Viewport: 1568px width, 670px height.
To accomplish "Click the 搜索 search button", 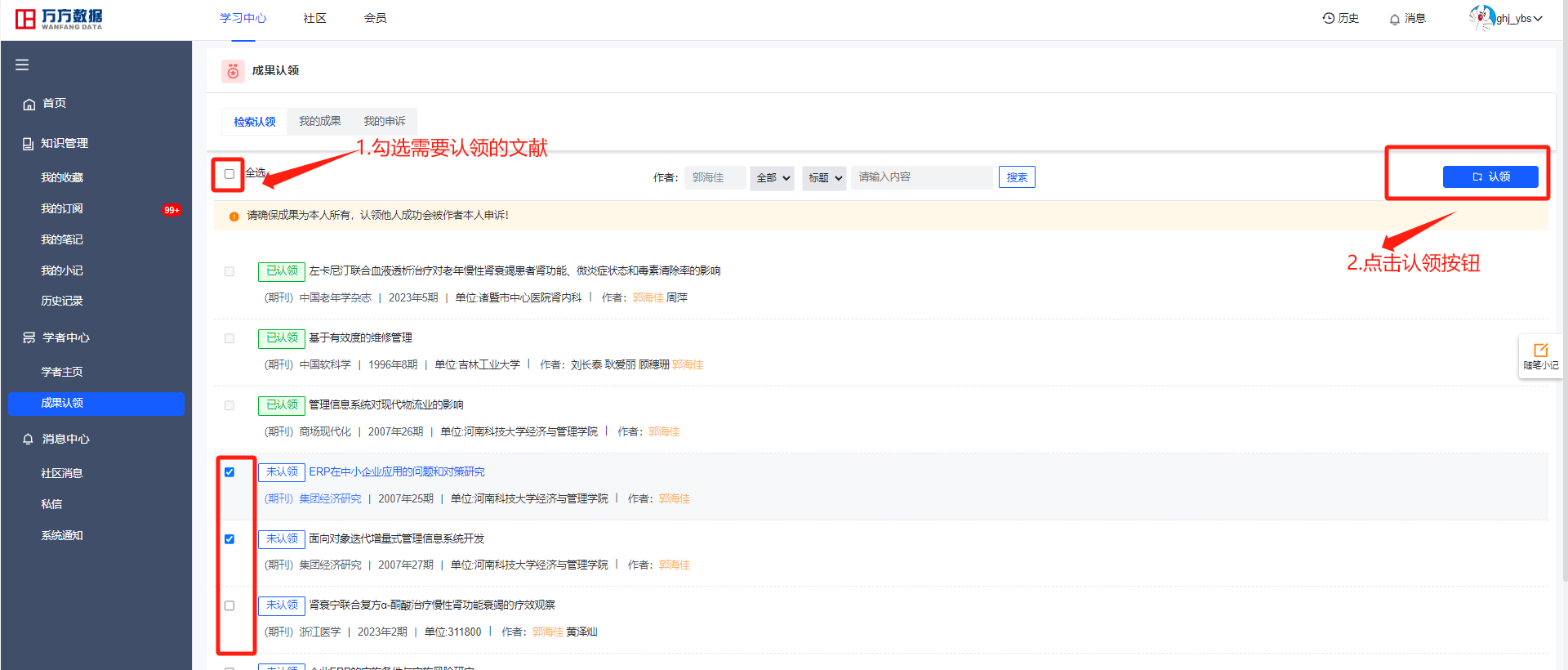I will coord(1017,177).
